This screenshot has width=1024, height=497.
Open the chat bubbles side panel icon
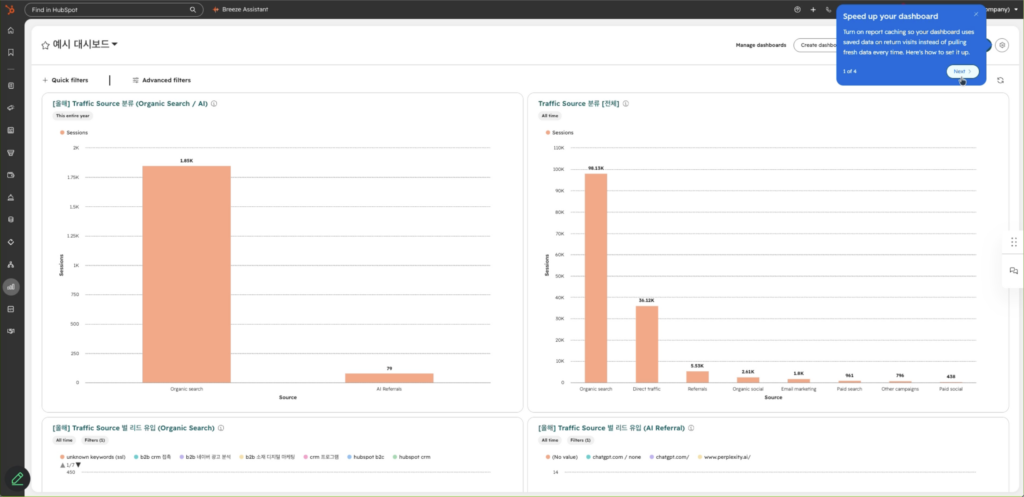[1014, 270]
